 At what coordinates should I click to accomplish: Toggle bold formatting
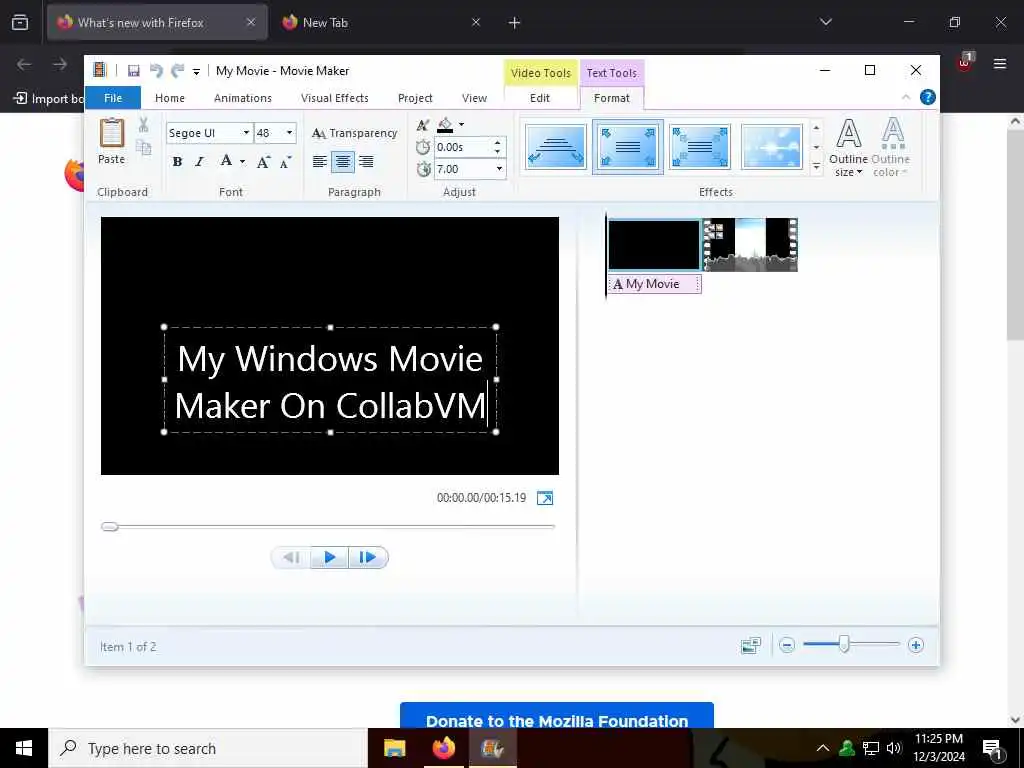click(x=177, y=162)
